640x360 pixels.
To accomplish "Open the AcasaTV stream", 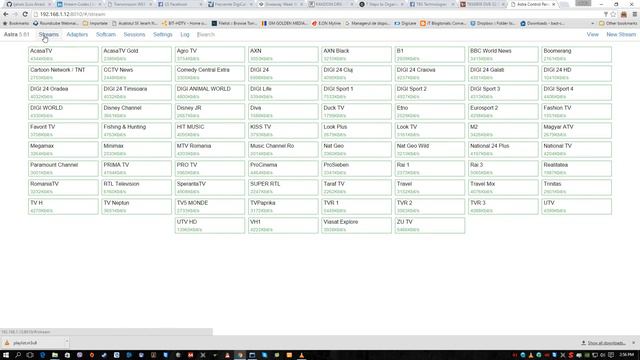I will pos(63,54).
